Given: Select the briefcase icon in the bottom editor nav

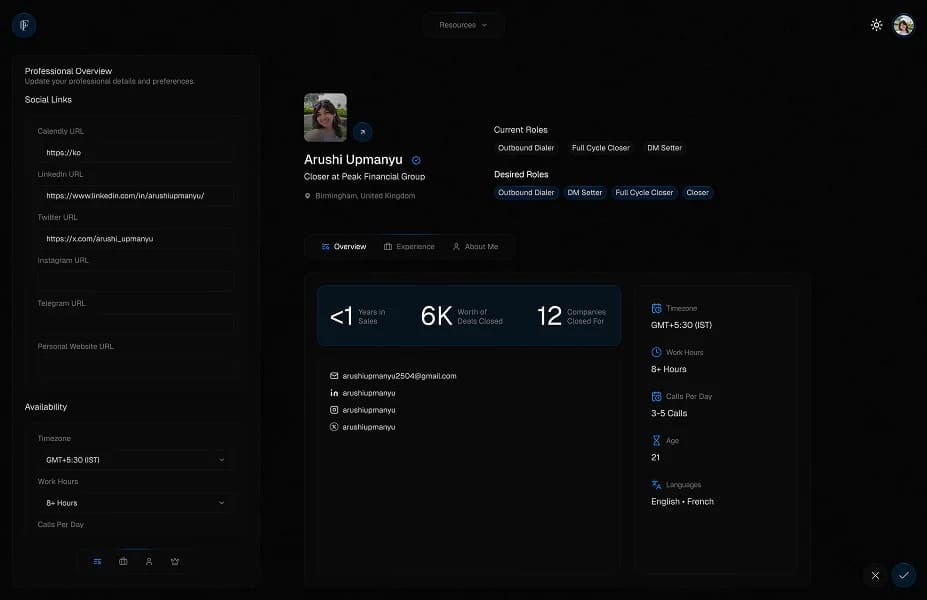Looking at the screenshot, I should click(x=123, y=561).
